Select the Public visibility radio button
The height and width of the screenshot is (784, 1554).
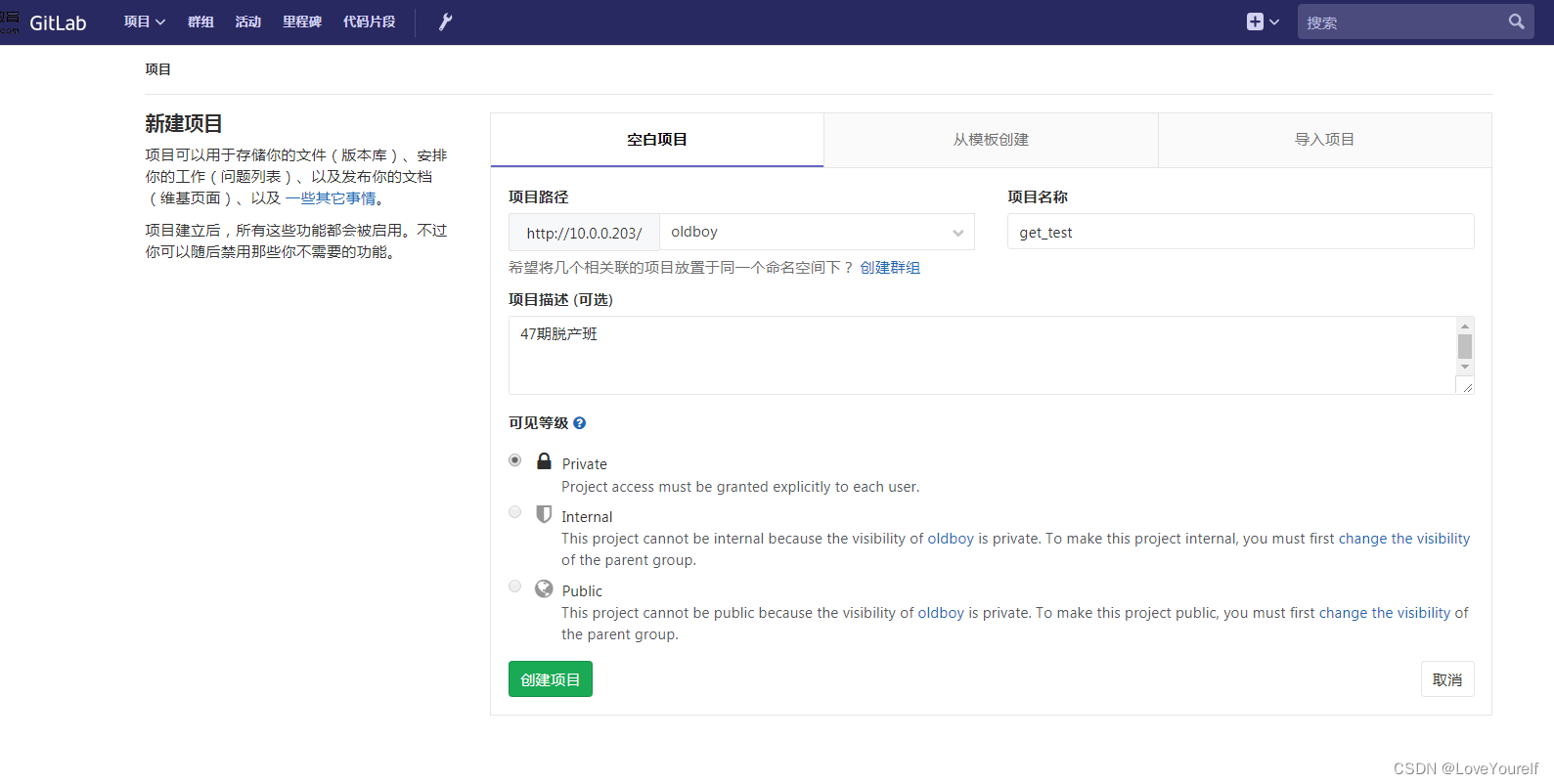tap(514, 587)
